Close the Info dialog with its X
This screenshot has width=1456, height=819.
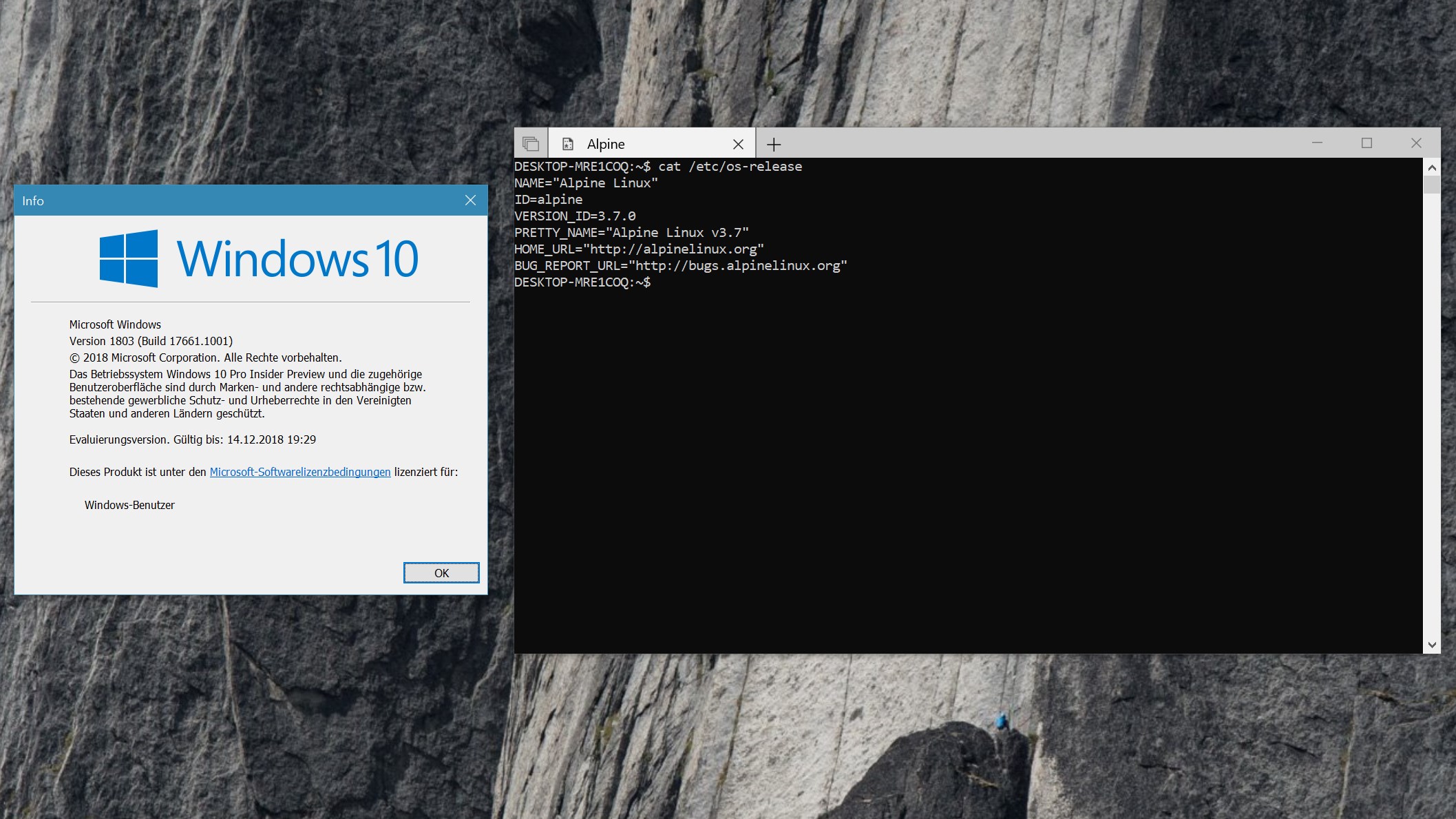tap(470, 200)
